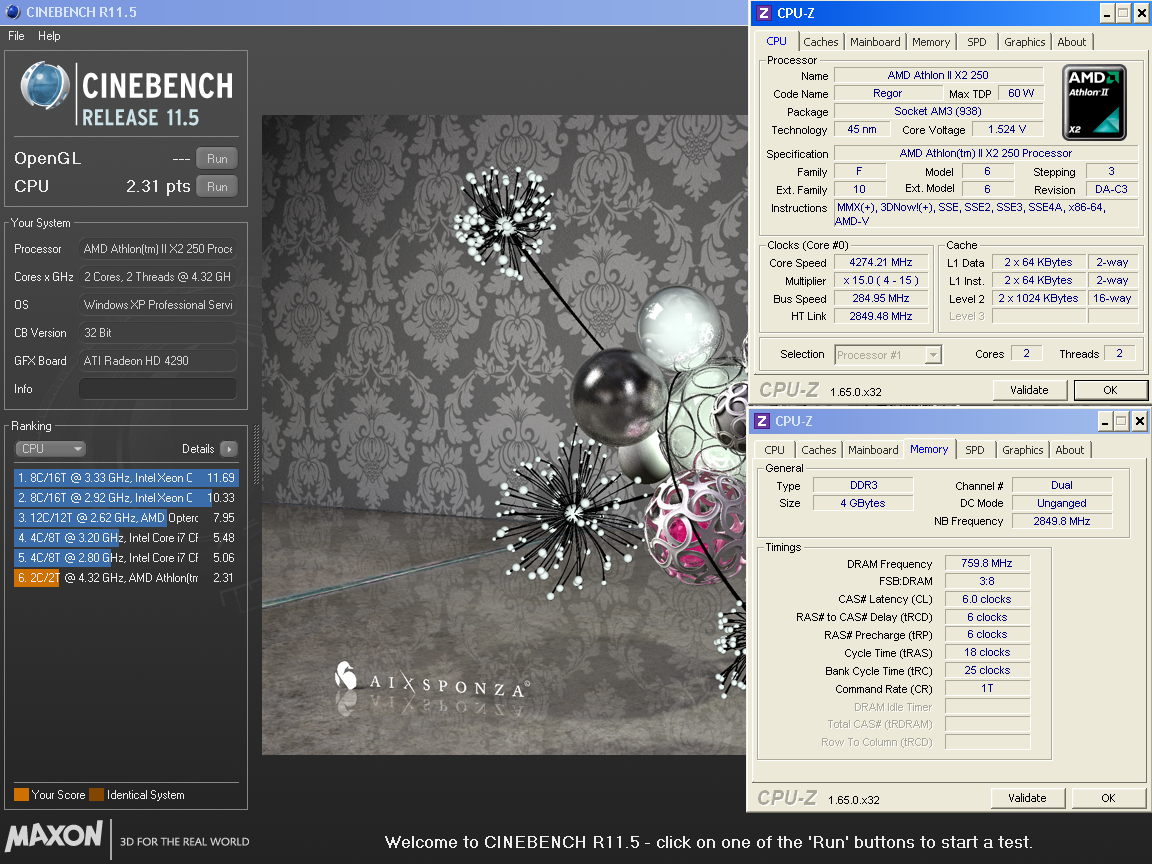This screenshot has width=1152, height=864.
Task: Select ranking row 5 Core i7 2.80 GHz
Action: tap(126, 558)
